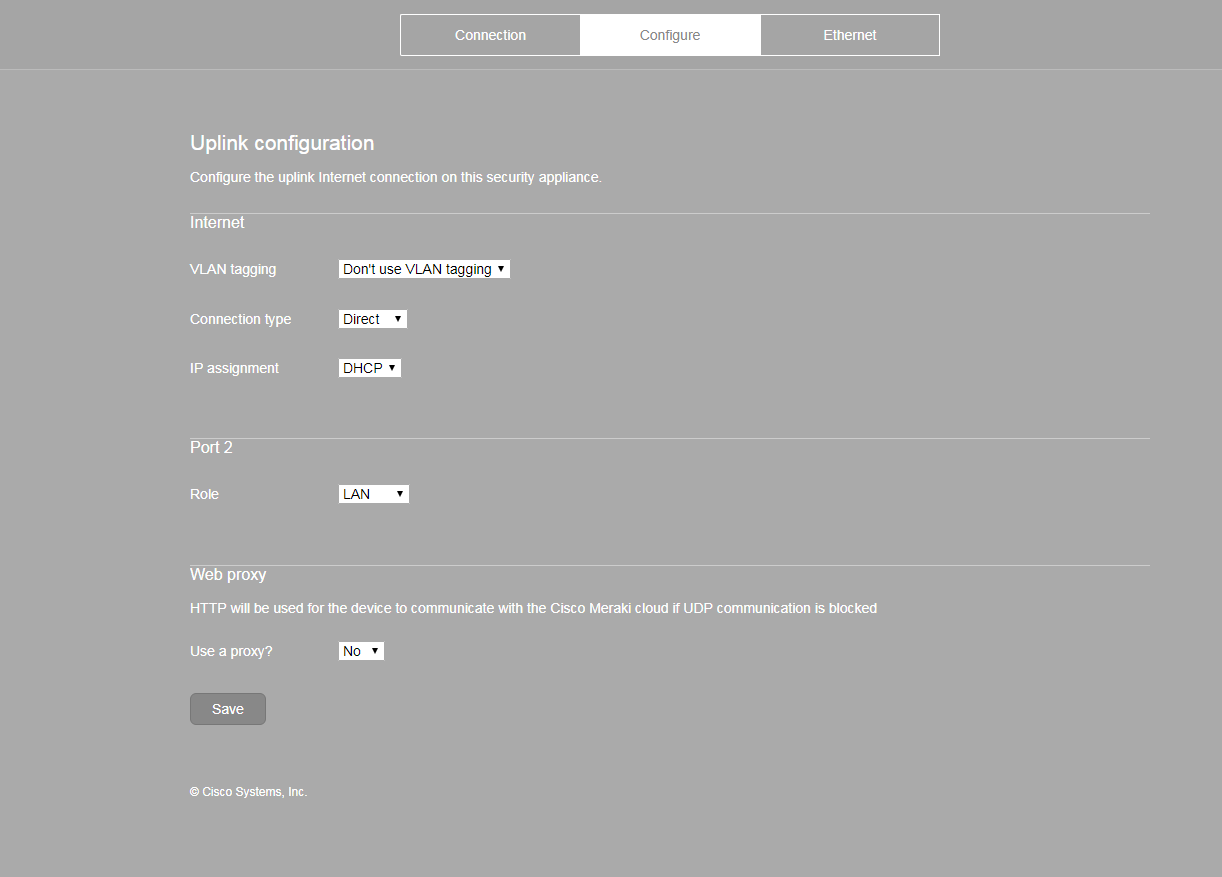Image resolution: width=1222 pixels, height=877 pixels.
Task: Switch to the Connection tab
Action: click(490, 35)
